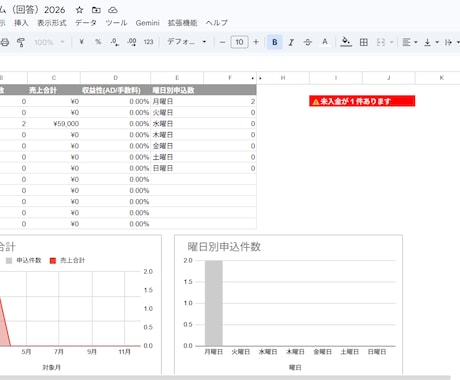
Task: Open the font family dropdown
Action: 187,42
